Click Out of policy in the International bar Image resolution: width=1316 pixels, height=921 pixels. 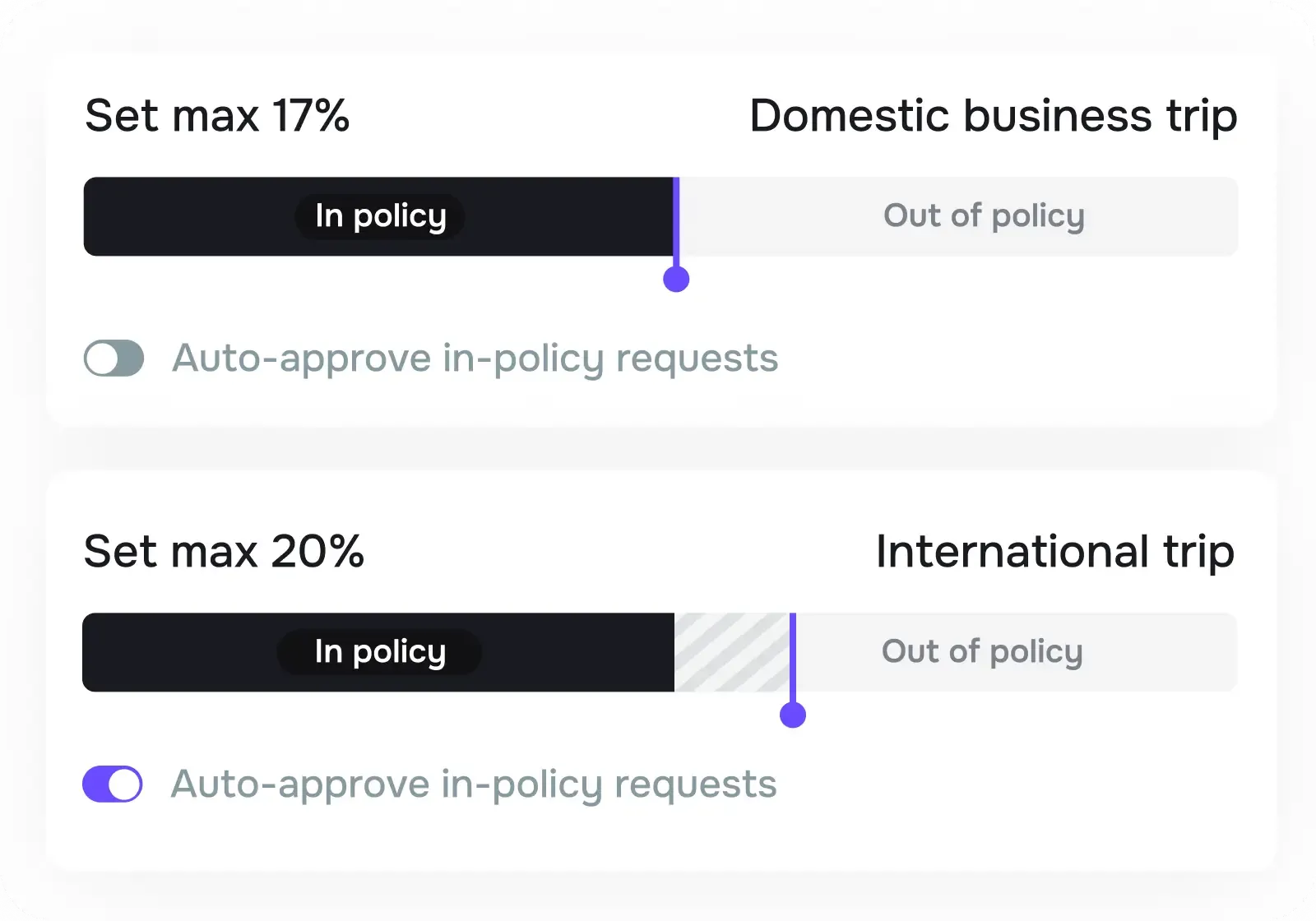[x=982, y=652]
